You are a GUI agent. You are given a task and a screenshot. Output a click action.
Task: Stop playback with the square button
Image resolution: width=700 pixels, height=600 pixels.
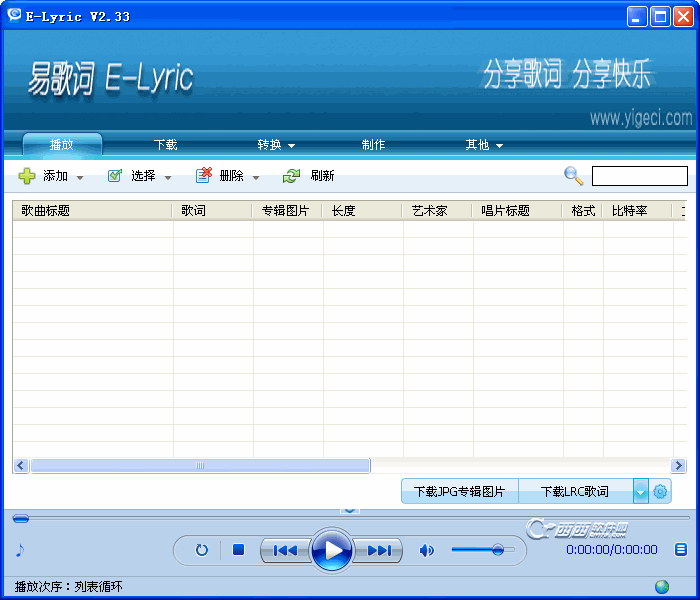pyautogui.click(x=238, y=550)
